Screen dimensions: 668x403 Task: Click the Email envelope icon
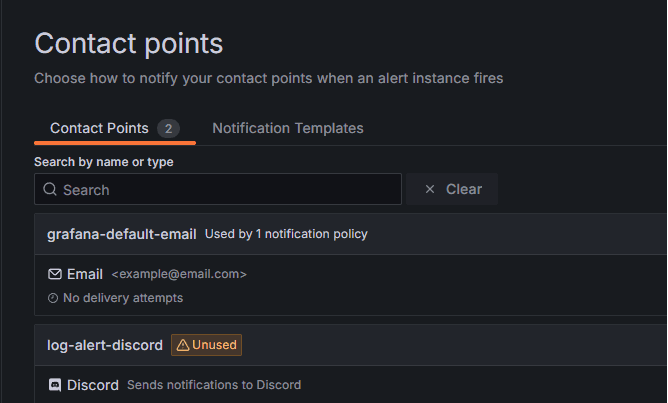tap(55, 274)
